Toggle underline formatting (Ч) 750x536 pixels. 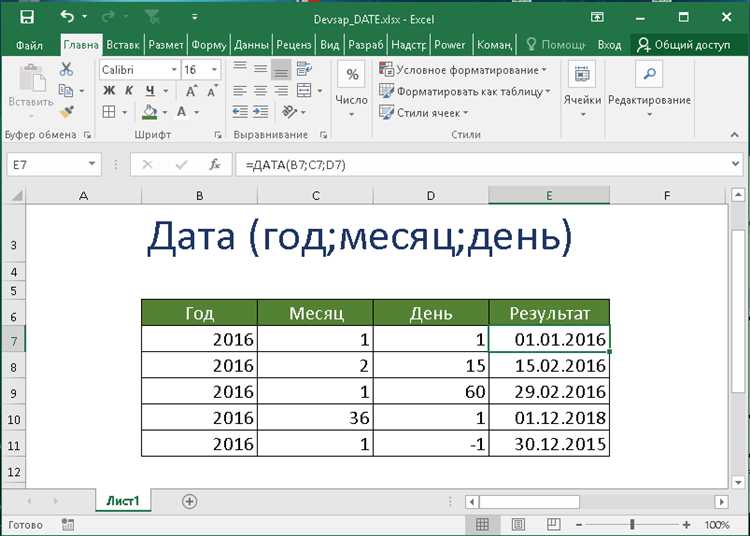[150, 90]
